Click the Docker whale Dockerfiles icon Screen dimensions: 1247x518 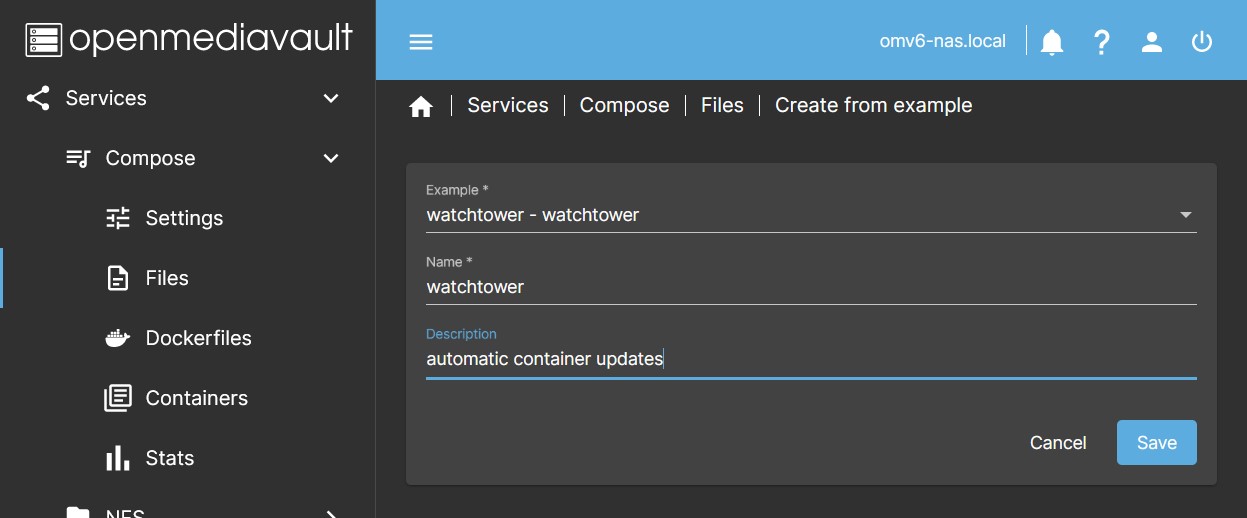click(x=118, y=338)
